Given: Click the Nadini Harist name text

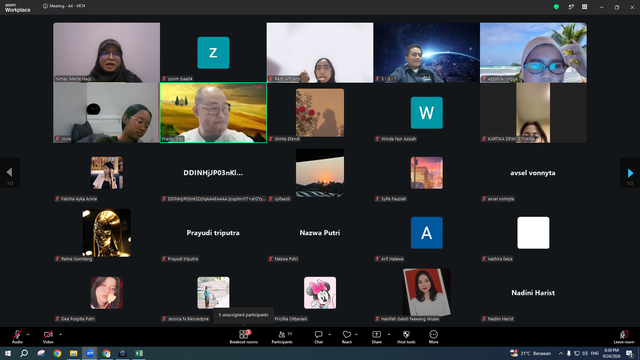Looking at the screenshot, I should coord(533,293).
